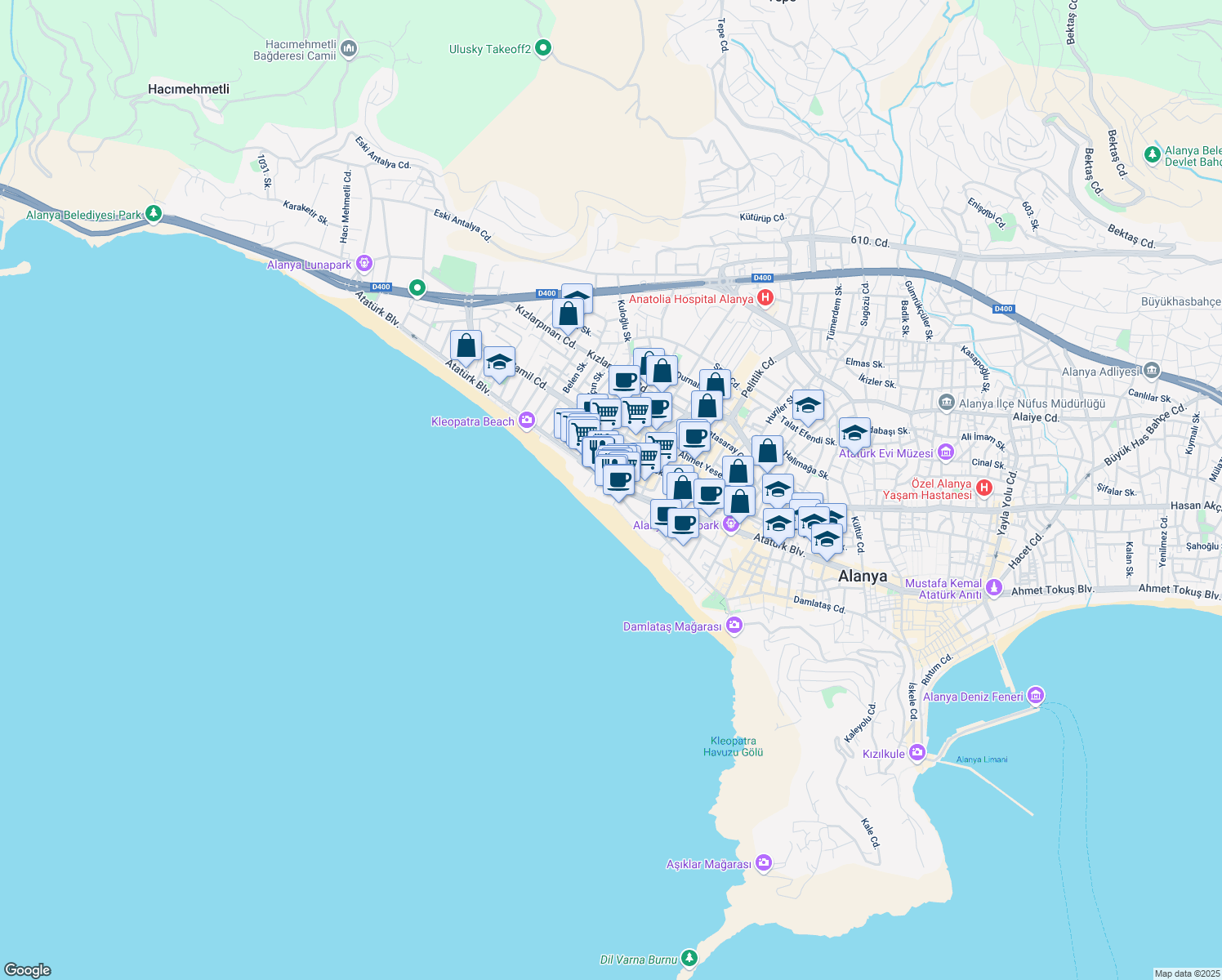
Task: Click the Şifalar Sk. street label
Action: 1117,491
